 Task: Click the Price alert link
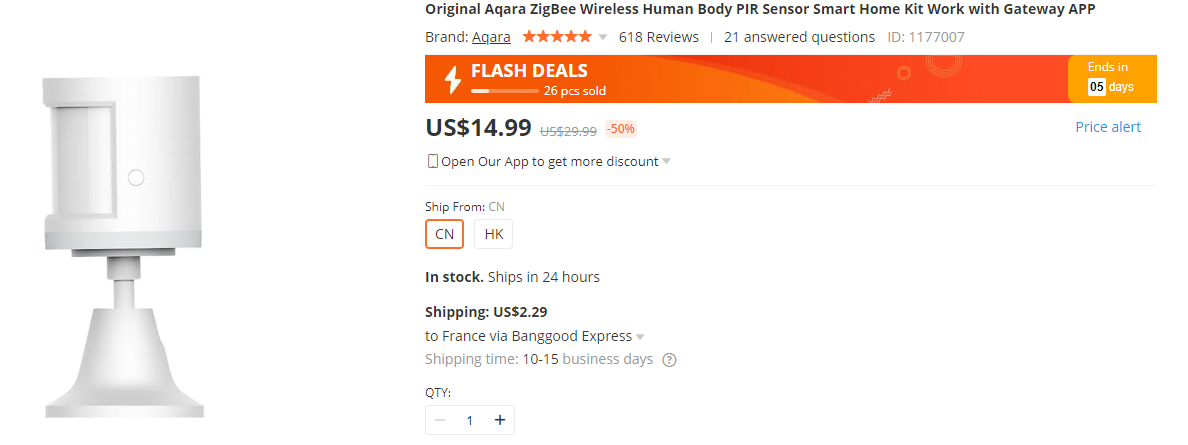[1107, 127]
